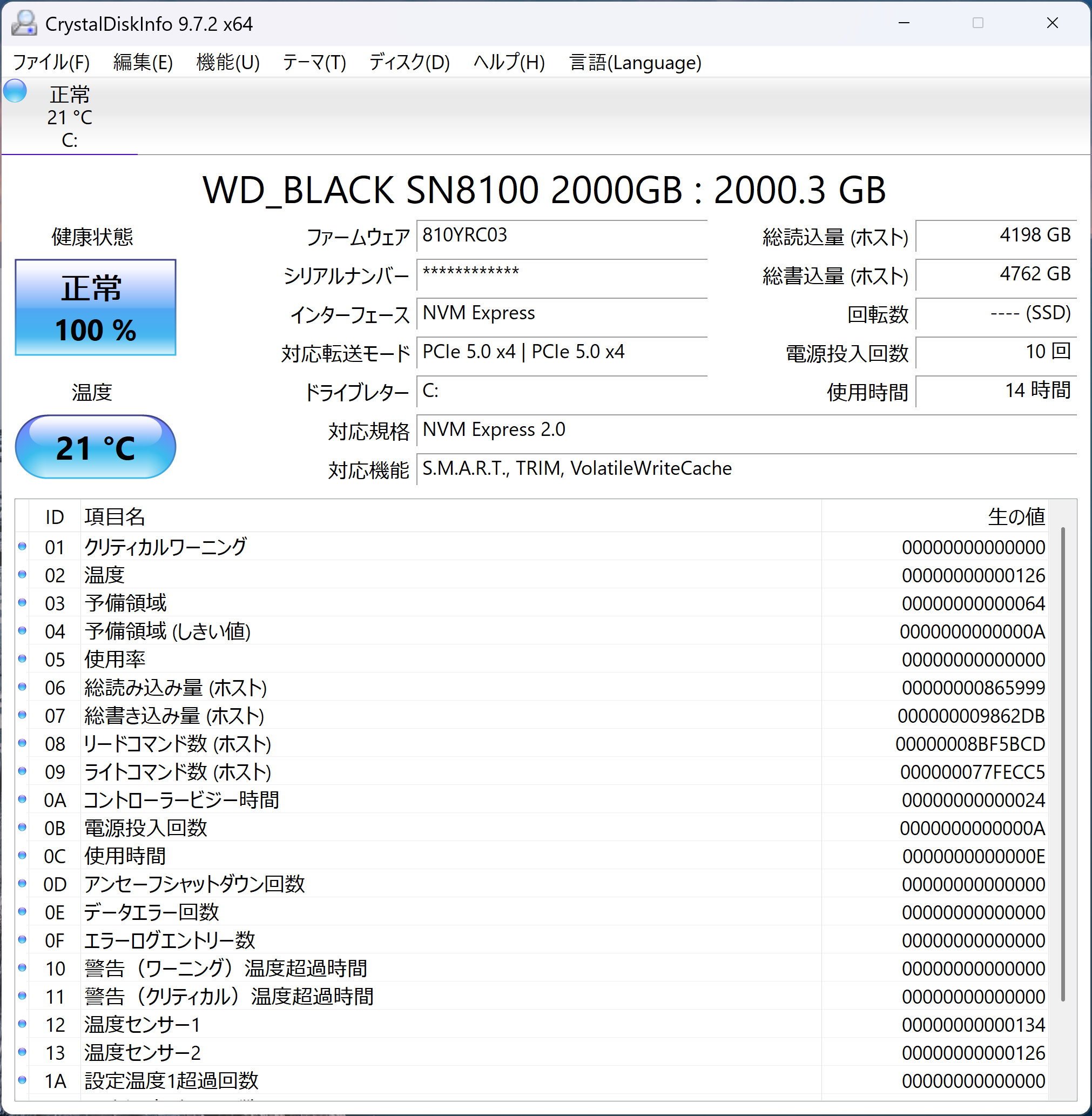Viewport: 1092px width, 1116px height.
Task: Click the blue health status orb for drive C:
Action: click(x=15, y=91)
